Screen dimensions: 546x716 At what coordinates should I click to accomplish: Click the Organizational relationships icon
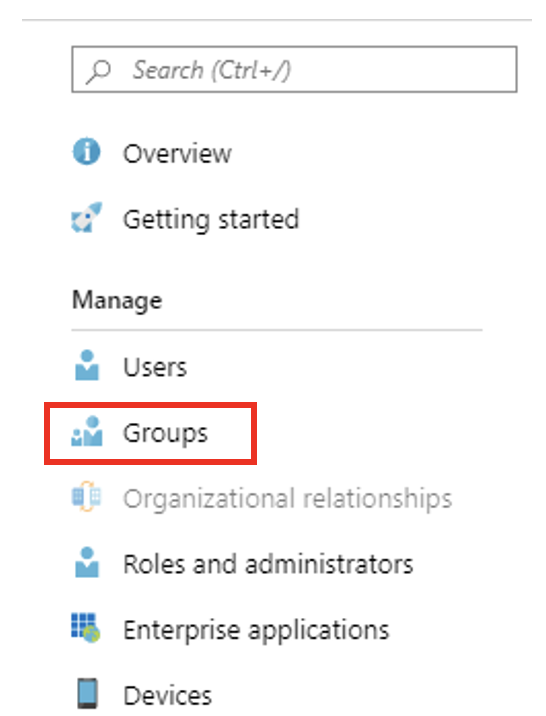[x=86, y=496]
